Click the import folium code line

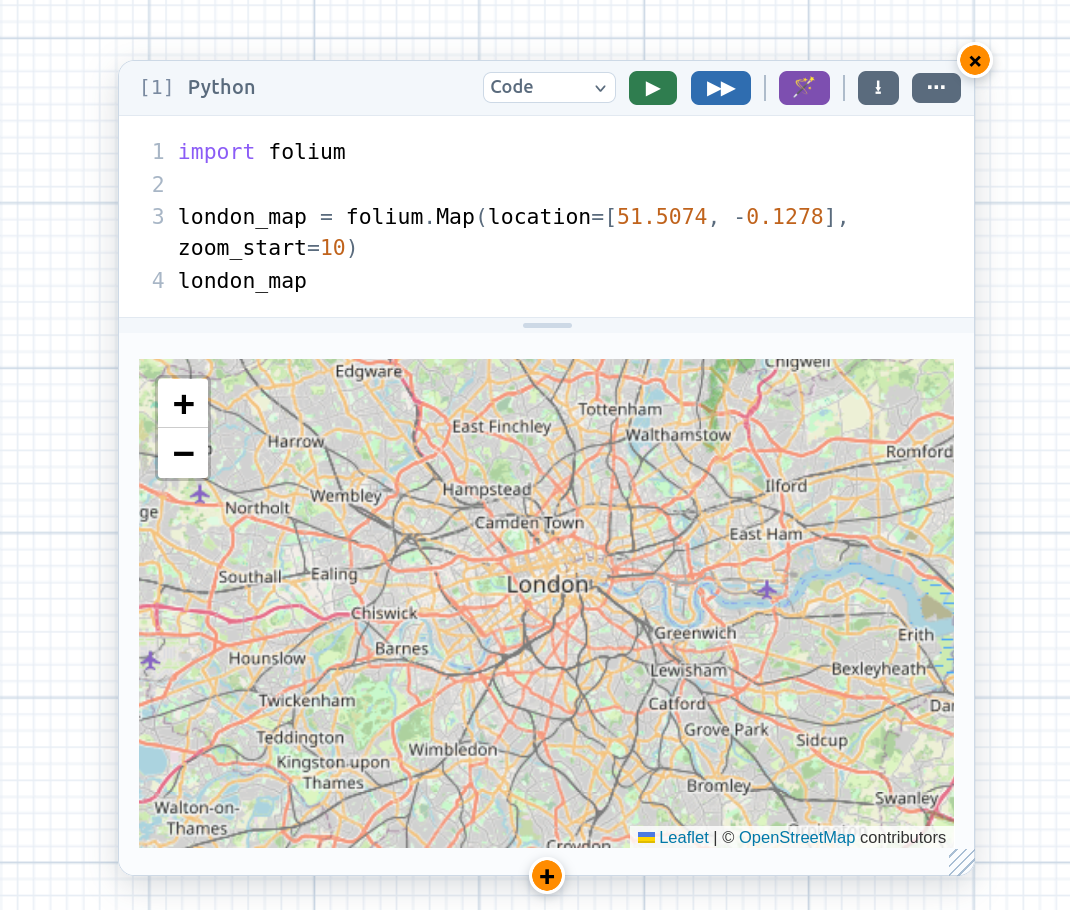tap(262, 151)
